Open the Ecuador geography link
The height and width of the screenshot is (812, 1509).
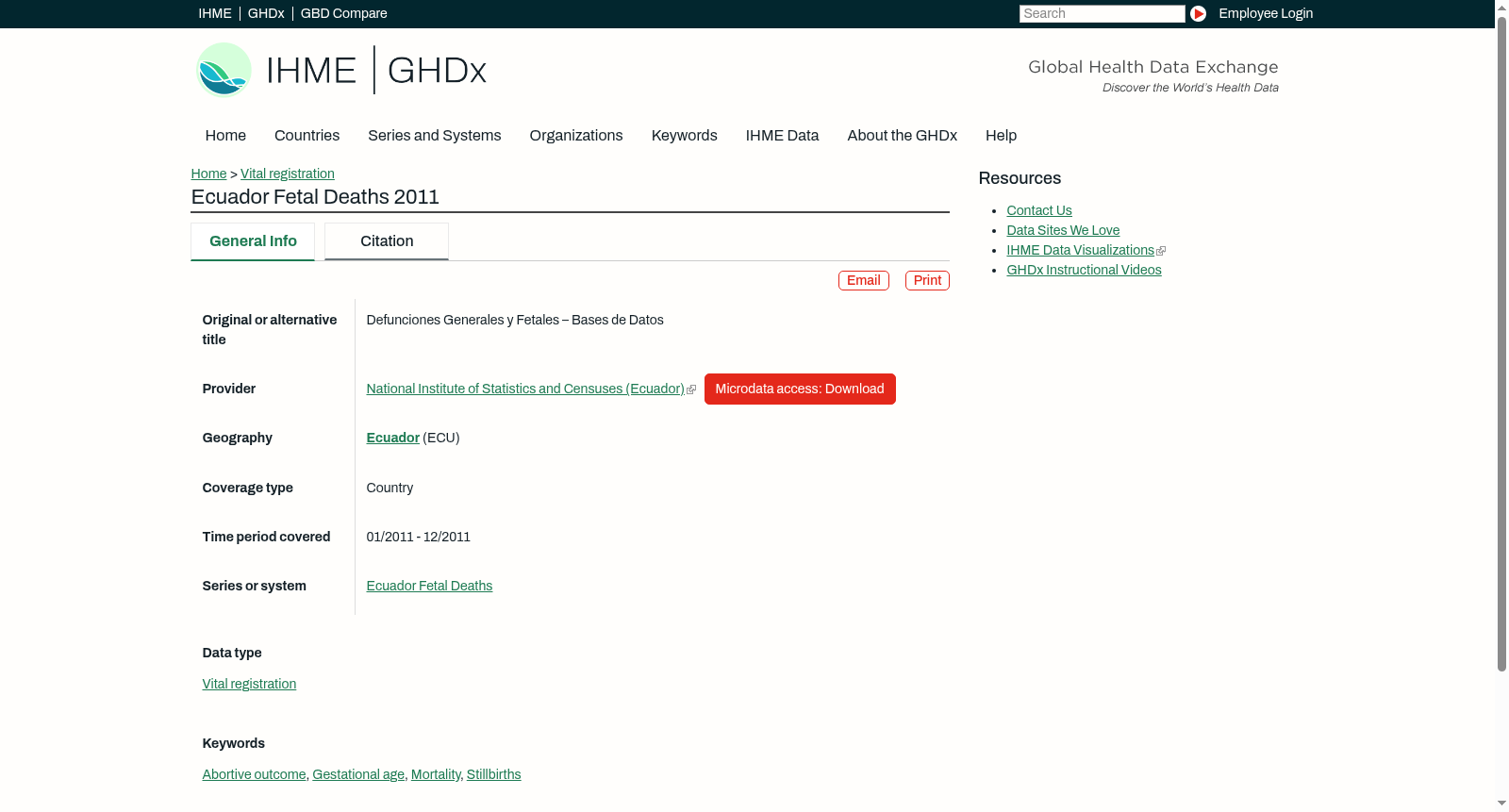[x=392, y=438]
